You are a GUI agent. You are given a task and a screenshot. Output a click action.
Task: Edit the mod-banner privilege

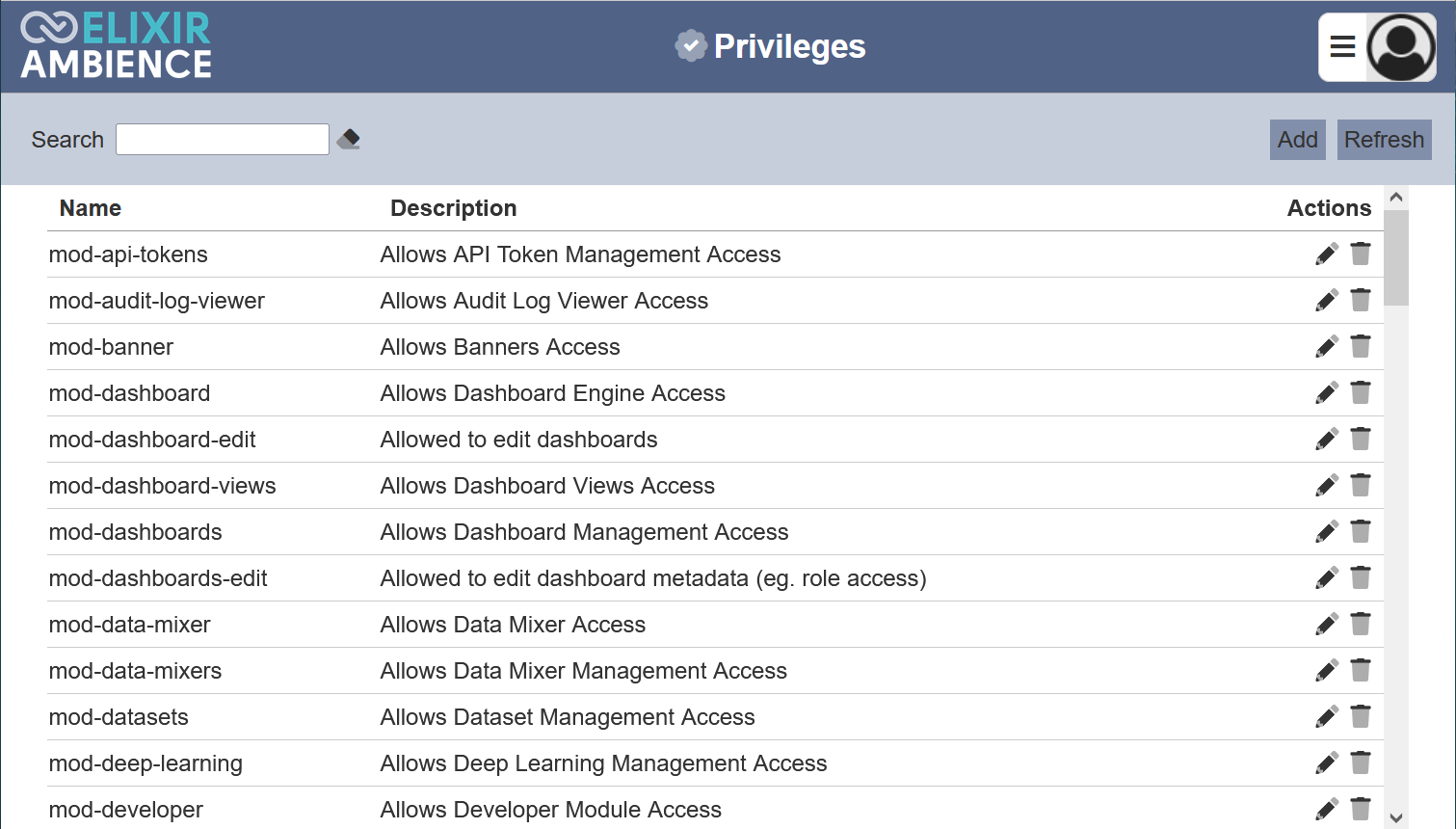[1327, 347]
